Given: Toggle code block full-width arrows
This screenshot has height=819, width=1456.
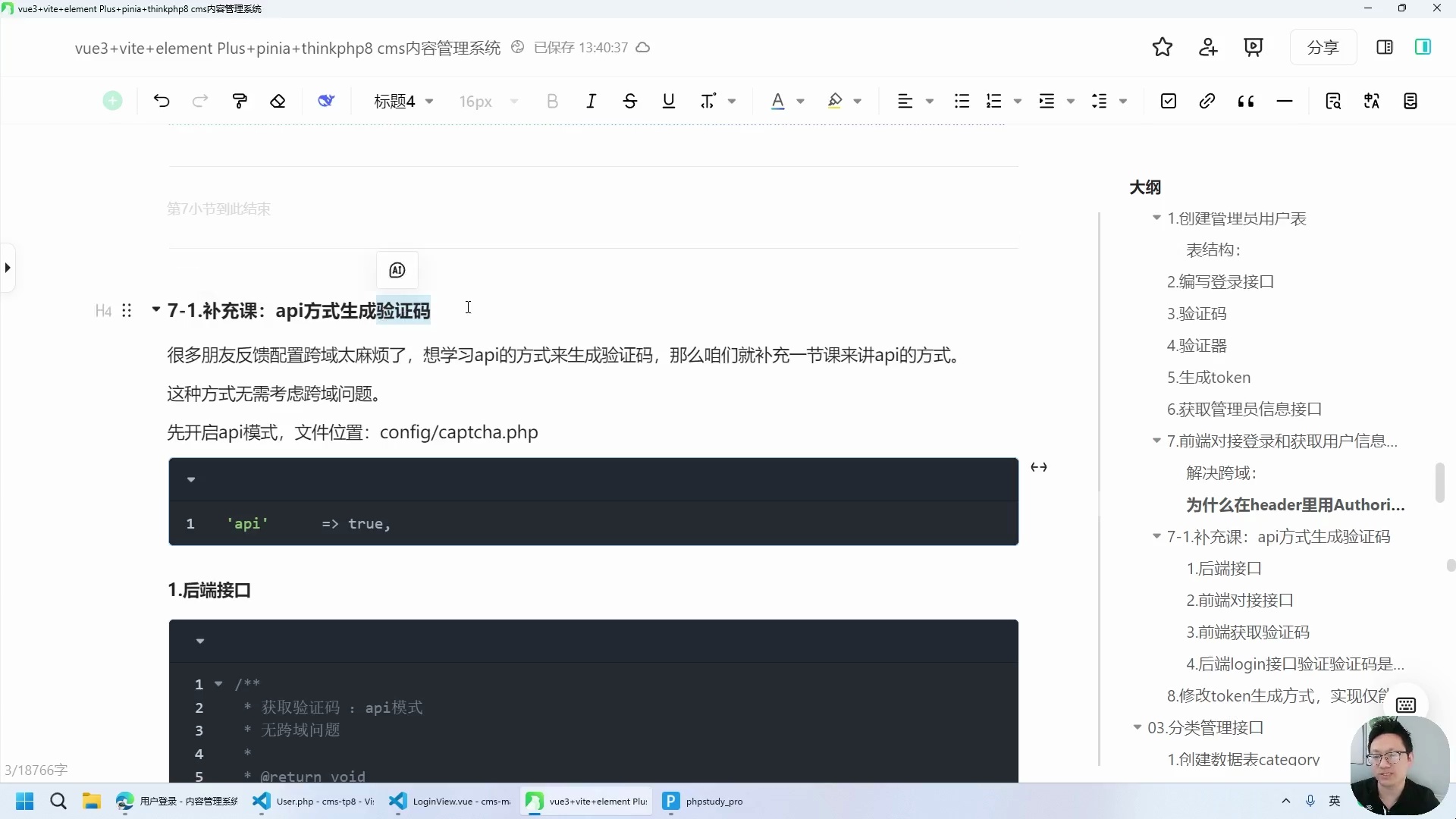Looking at the screenshot, I should pos(1039,467).
